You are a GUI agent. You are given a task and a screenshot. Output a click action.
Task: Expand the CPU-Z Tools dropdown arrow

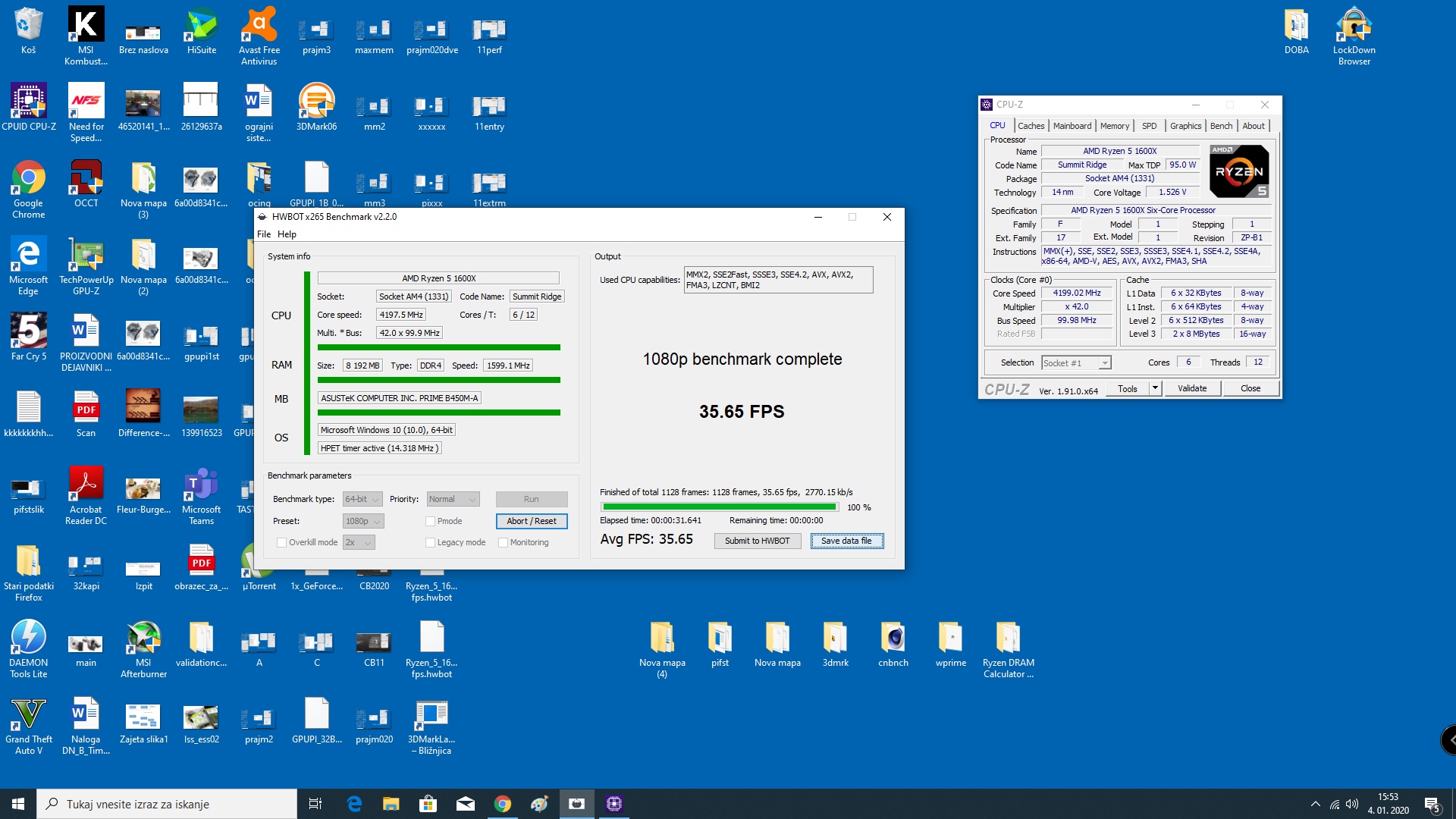(x=1155, y=388)
